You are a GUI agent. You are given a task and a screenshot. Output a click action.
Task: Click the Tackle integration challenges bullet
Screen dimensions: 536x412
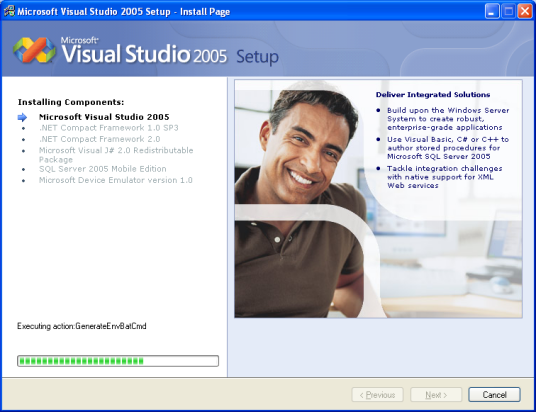point(444,177)
